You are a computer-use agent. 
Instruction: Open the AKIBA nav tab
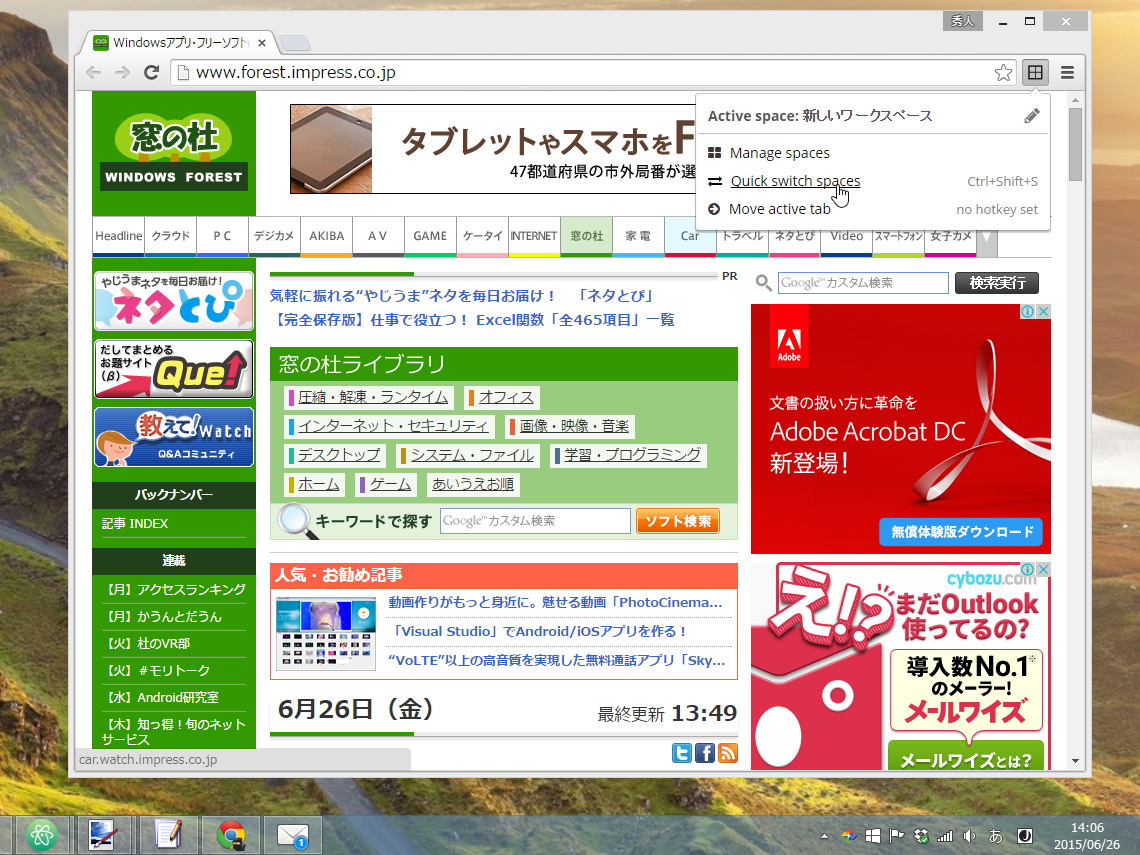(x=326, y=236)
